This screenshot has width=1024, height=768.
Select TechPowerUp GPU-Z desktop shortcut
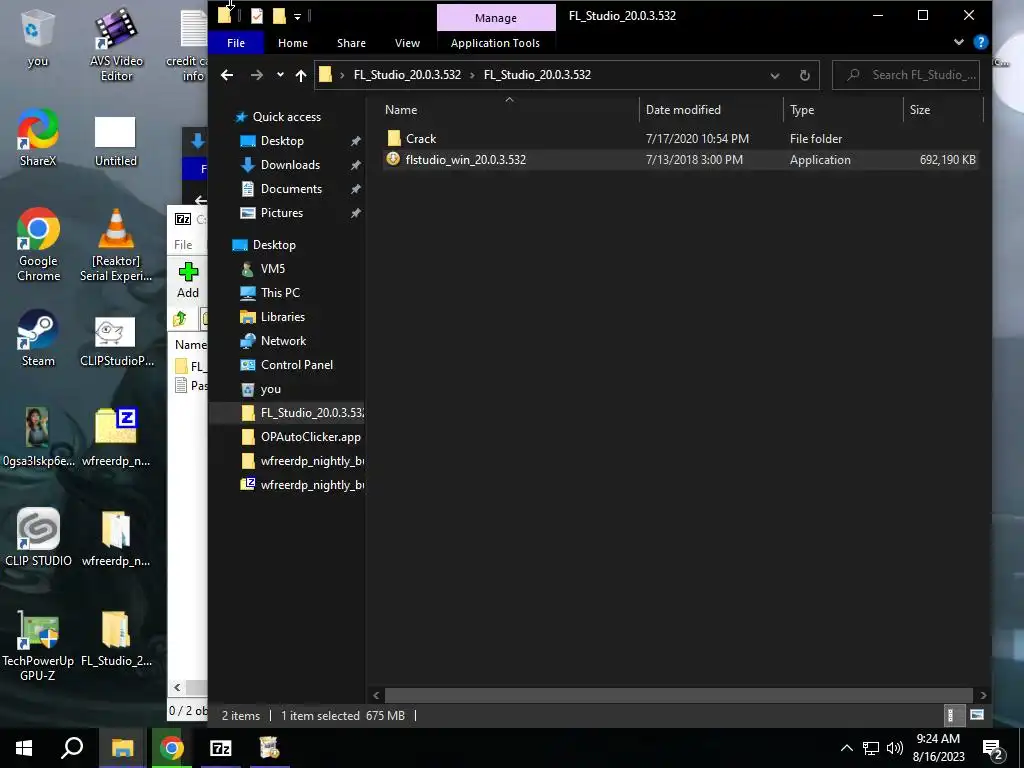coord(38,646)
